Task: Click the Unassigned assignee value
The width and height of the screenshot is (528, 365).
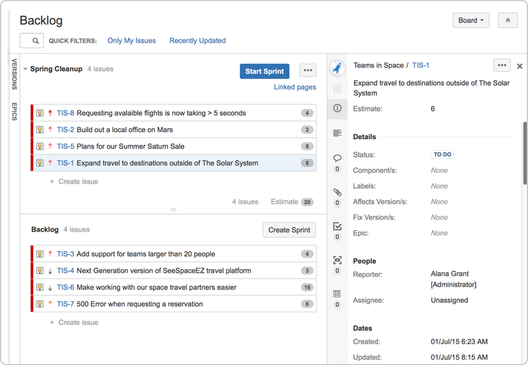Action: (449, 300)
